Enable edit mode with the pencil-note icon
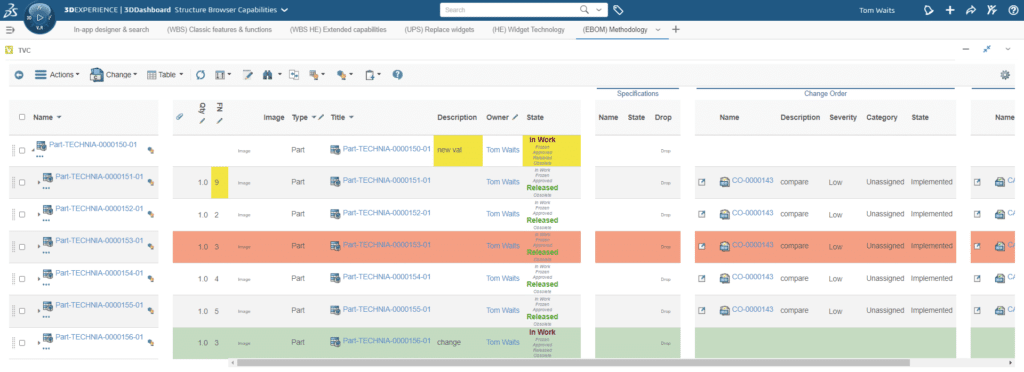The height and width of the screenshot is (372, 1024). tap(248, 75)
